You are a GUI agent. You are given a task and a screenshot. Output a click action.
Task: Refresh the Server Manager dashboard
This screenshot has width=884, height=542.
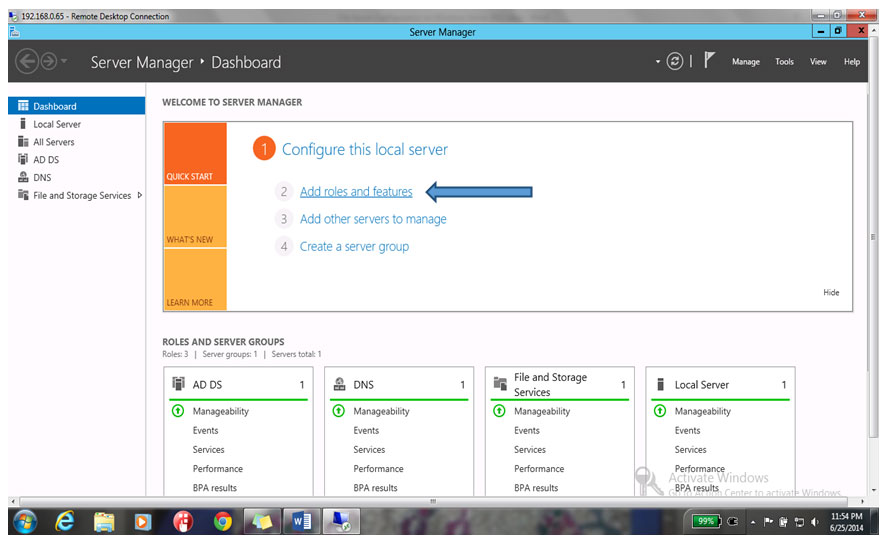tap(675, 61)
